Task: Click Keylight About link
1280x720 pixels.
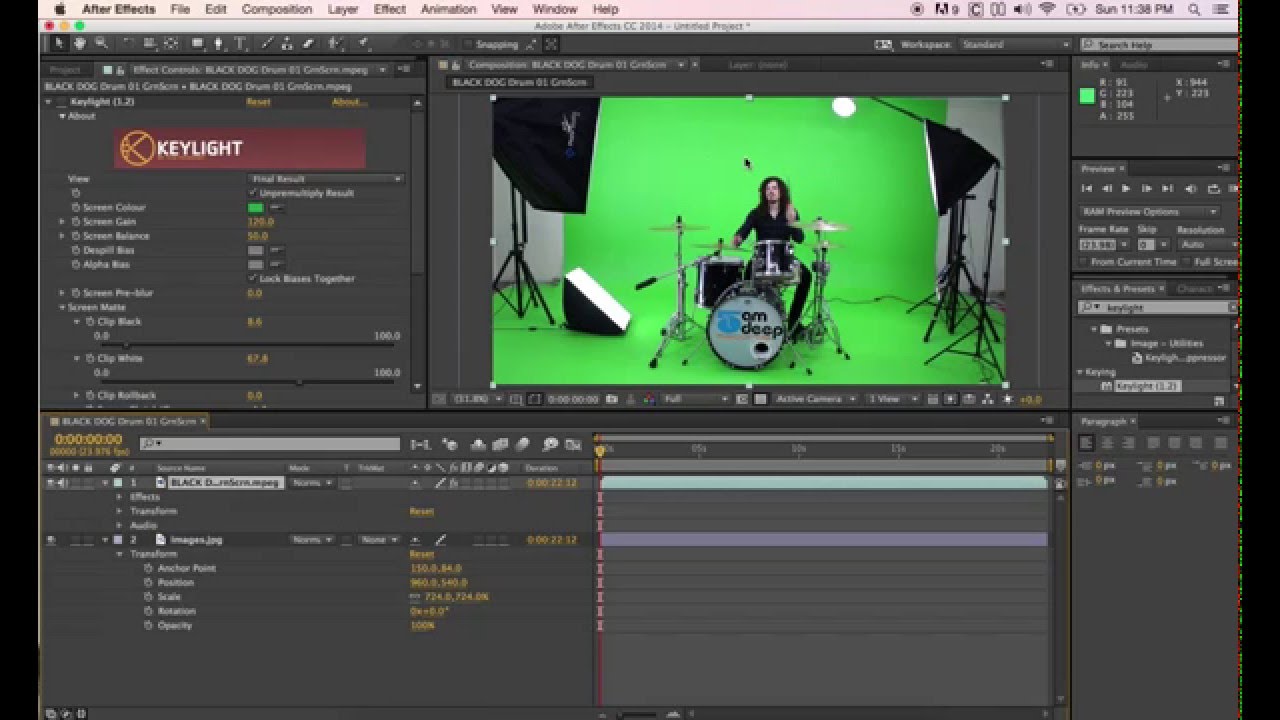Action: (x=348, y=102)
